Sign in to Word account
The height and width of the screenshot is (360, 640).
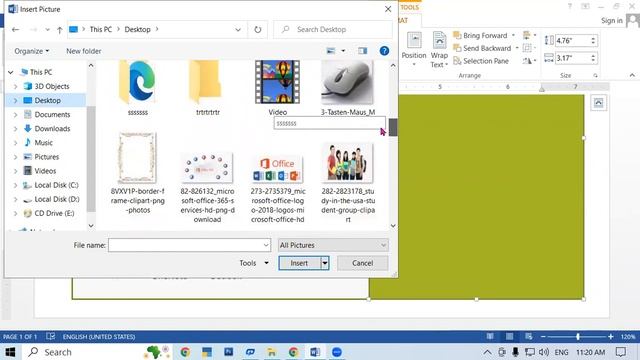click(x=612, y=20)
